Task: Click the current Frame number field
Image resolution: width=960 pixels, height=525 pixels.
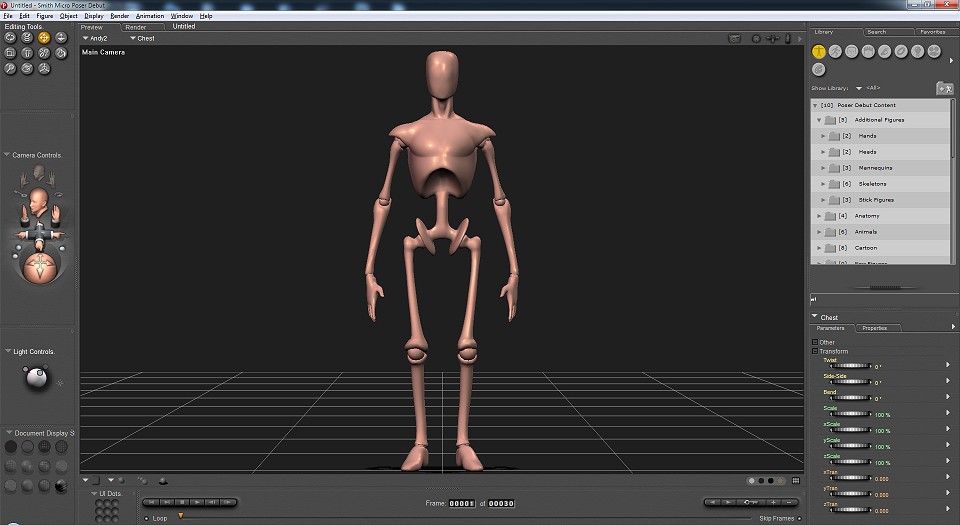Action: [461, 502]
